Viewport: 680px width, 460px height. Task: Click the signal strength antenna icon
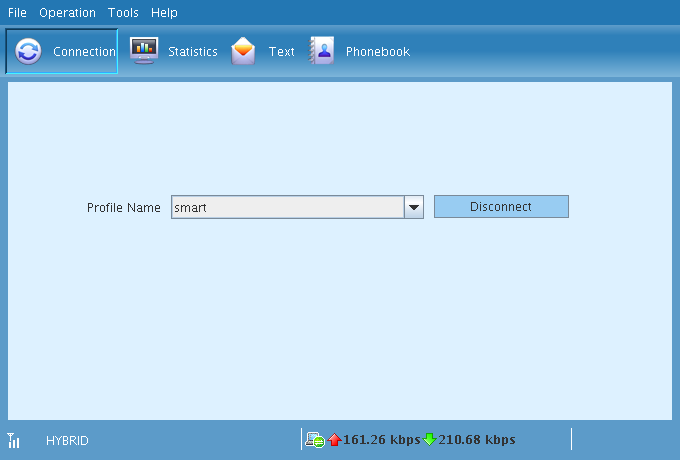pyautogui.click(x=13, y=440)
